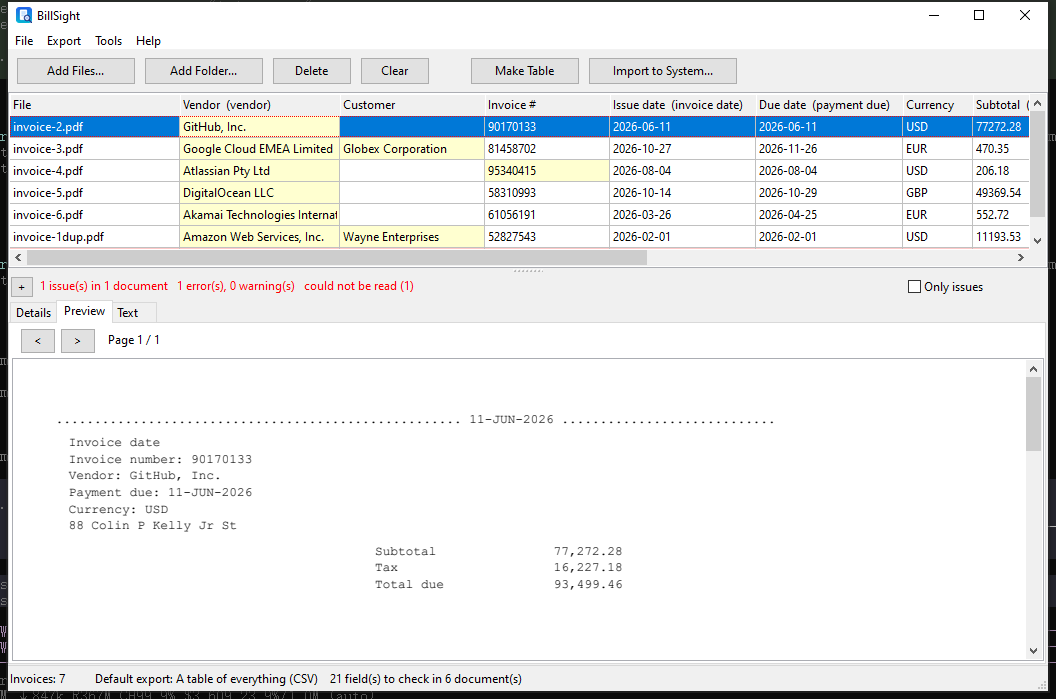Sort by the Currency column header
This screenshot has width=1056, height=699.
(937, 104)
